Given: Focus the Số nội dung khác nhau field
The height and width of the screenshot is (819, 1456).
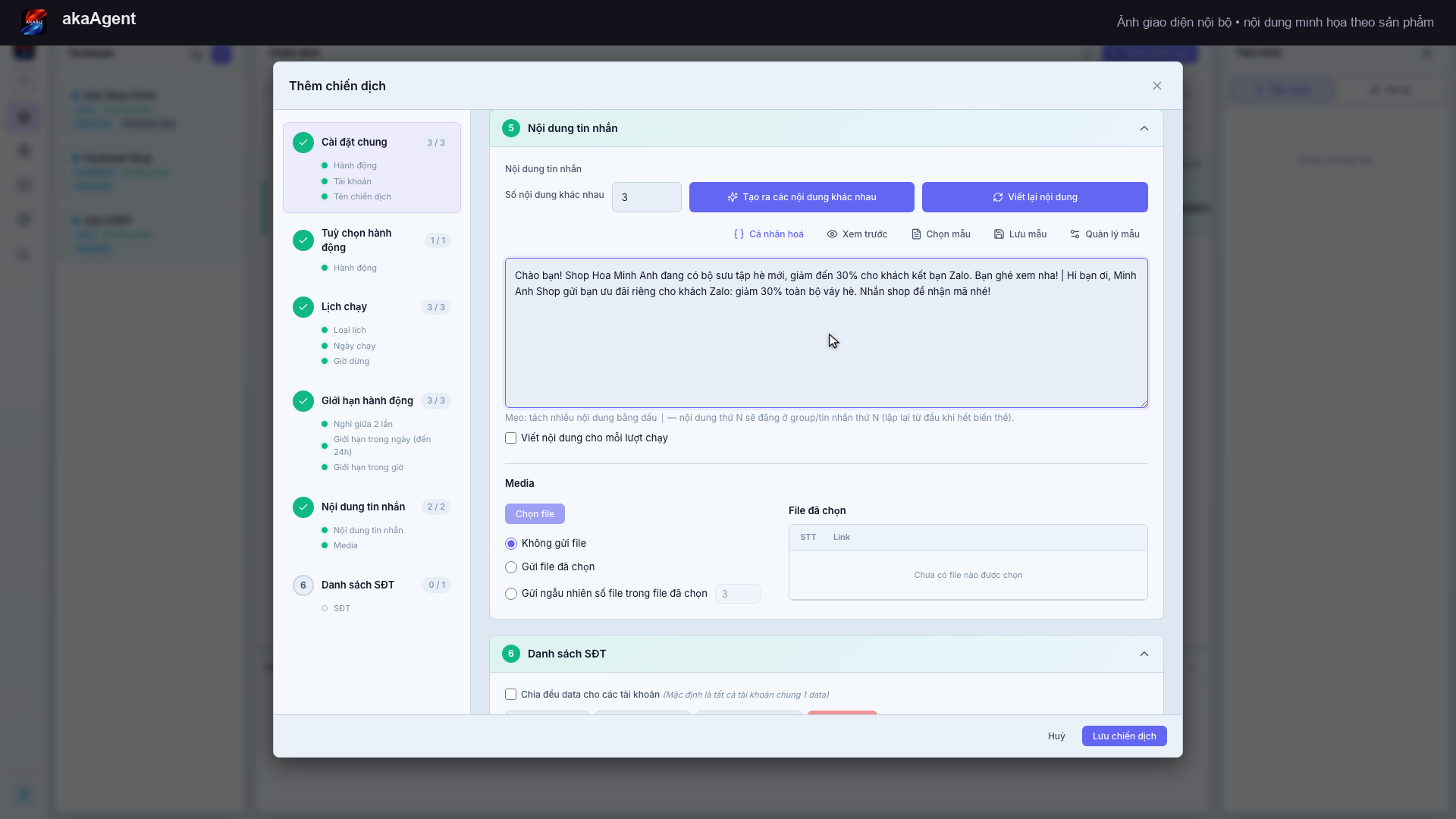Looking at the screenshot, I should click(647, 197).
